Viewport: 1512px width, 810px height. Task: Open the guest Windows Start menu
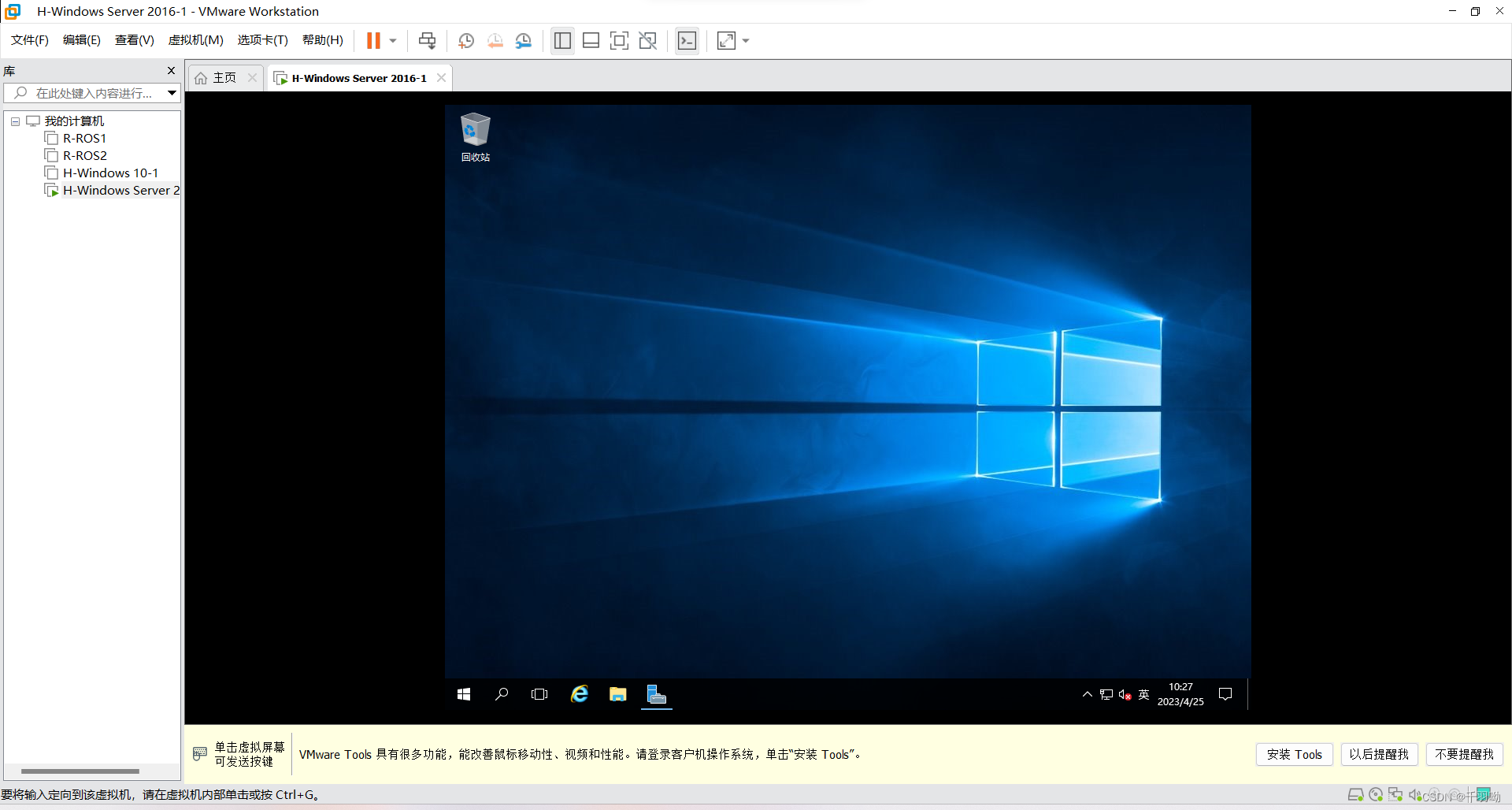pos(464,694)
